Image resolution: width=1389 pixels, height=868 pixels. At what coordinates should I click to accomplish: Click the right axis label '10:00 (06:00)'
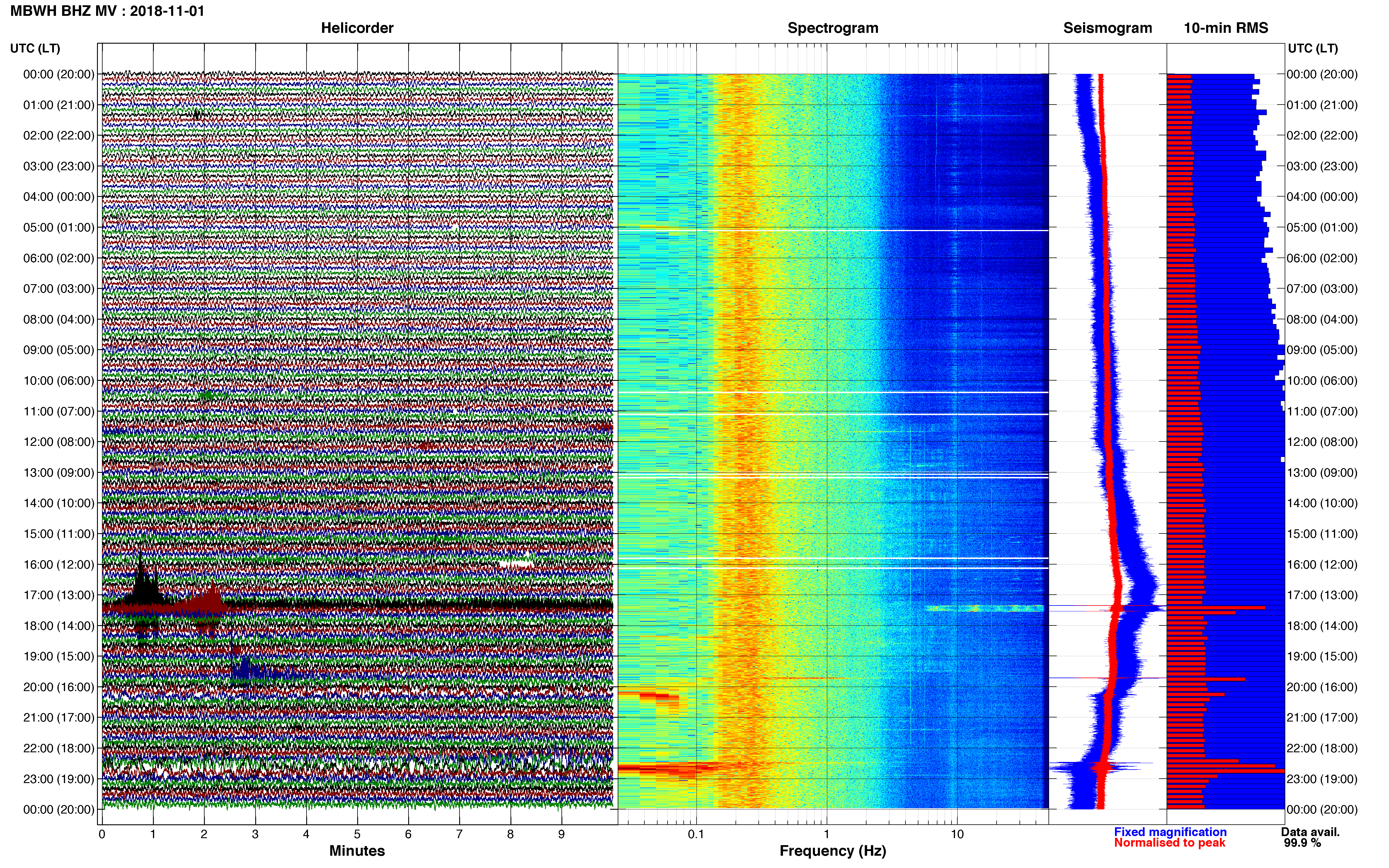[1322, 381]
